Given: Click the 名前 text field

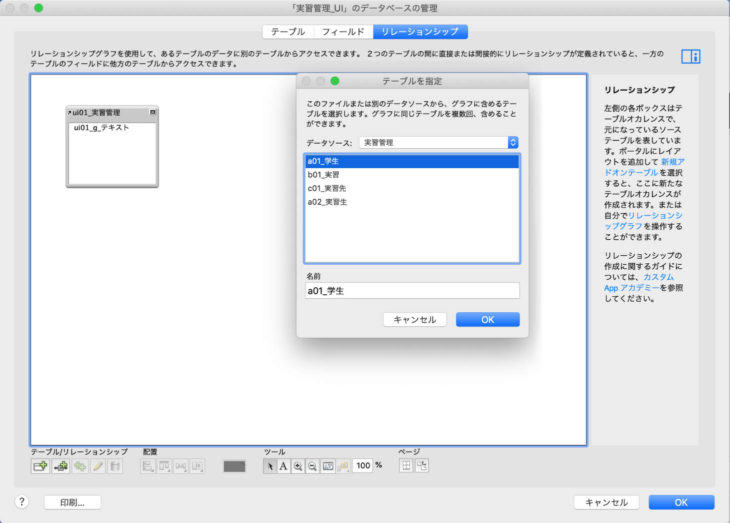Looking at the screenshot, I should coord(412,290).
